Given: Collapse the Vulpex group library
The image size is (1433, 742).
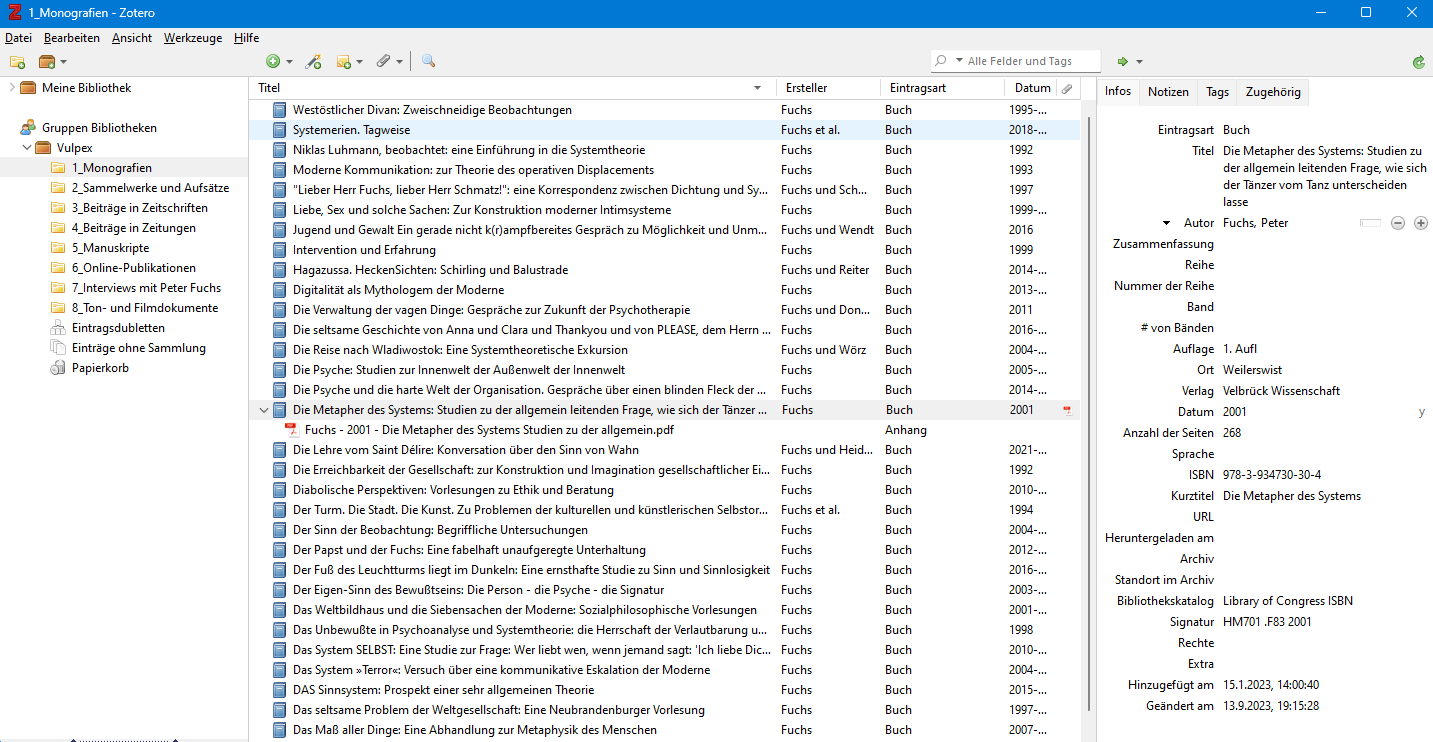Looking at the screenshot, I should 27,148.
